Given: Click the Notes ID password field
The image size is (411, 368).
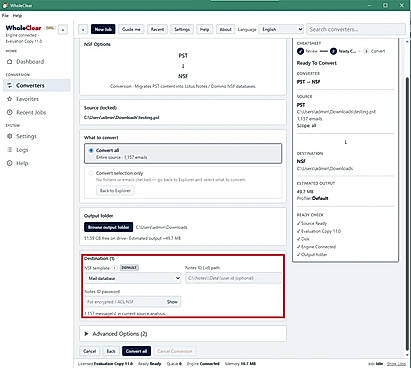Looking at the screenshot, I should [124, 302].
